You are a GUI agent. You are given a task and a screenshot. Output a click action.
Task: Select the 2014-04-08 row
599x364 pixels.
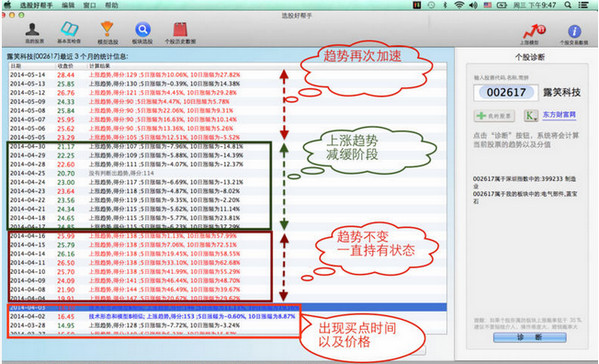pos(228,290)
